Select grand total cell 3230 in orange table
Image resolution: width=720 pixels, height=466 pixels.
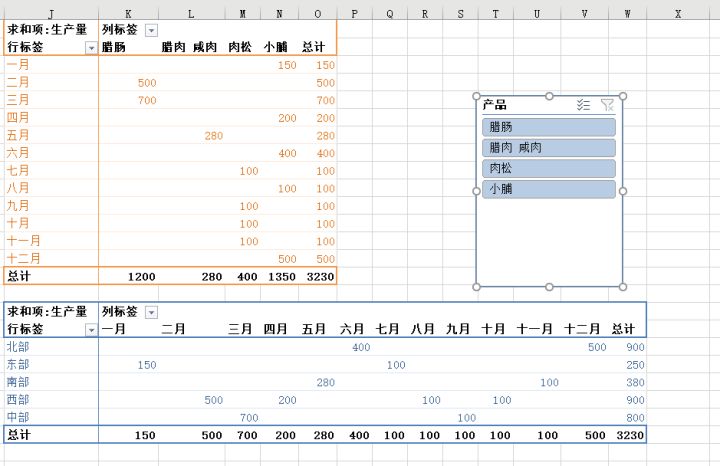319,276
